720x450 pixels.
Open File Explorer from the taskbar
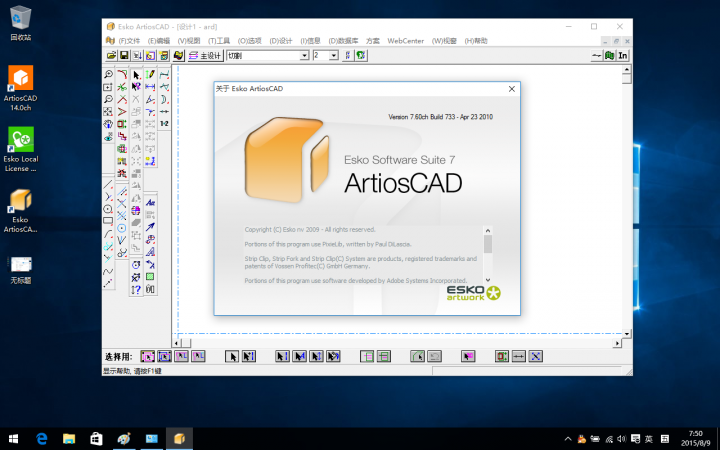click(69, 439)
